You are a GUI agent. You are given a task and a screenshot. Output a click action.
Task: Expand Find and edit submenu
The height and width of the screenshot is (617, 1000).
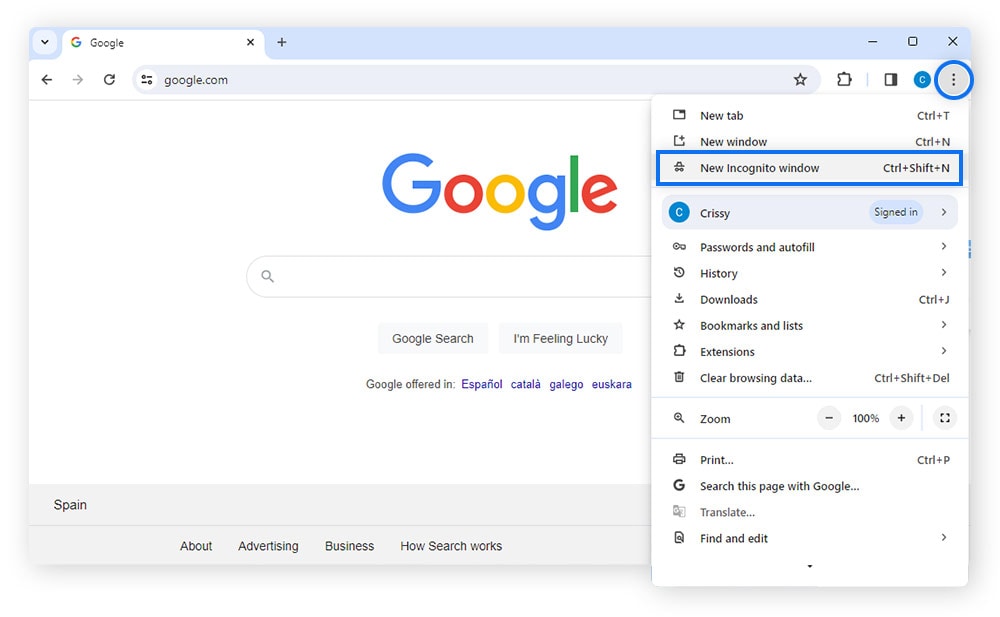(943, 537)
